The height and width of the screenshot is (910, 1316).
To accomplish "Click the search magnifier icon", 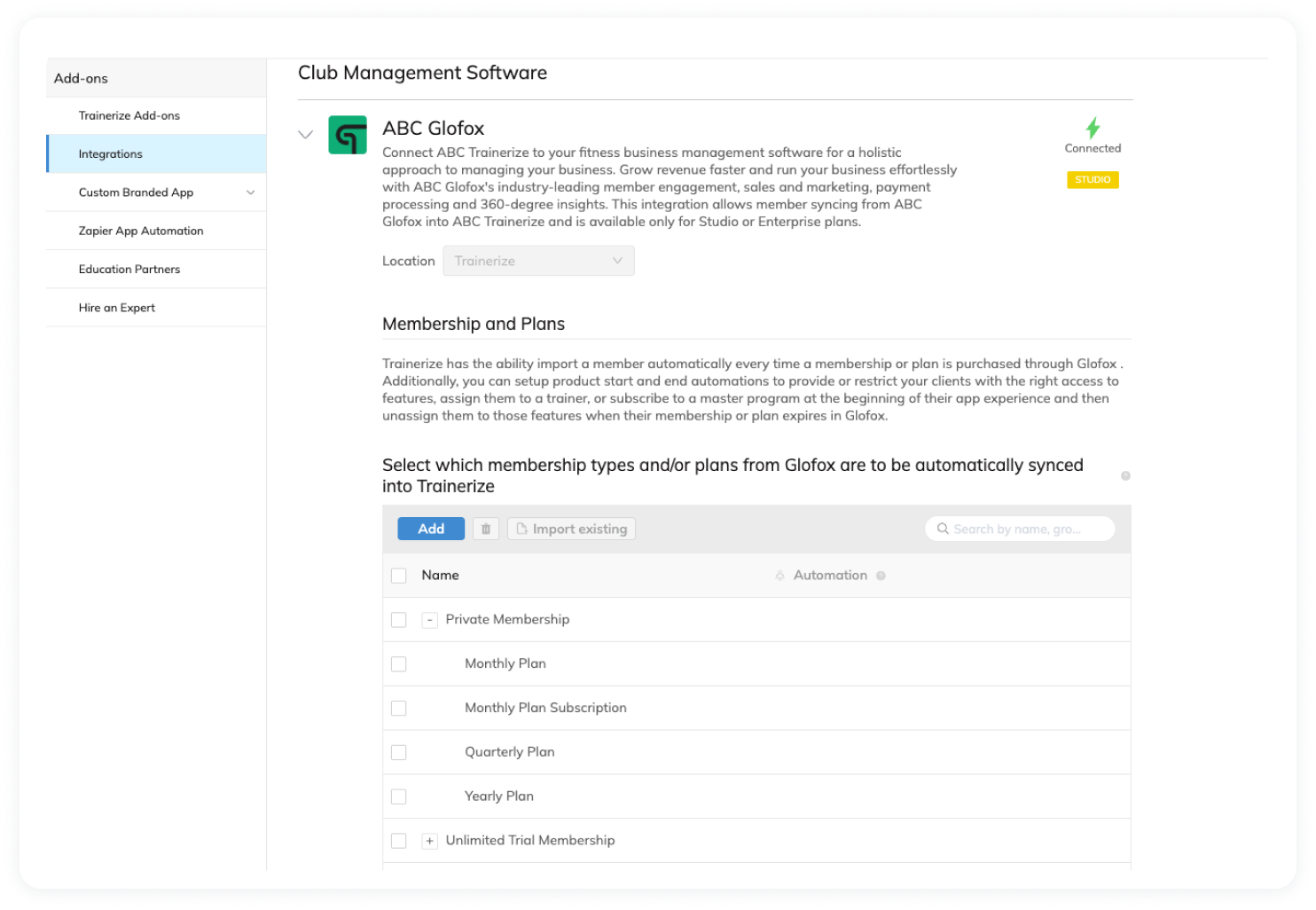I will click(x=943, y=529).
